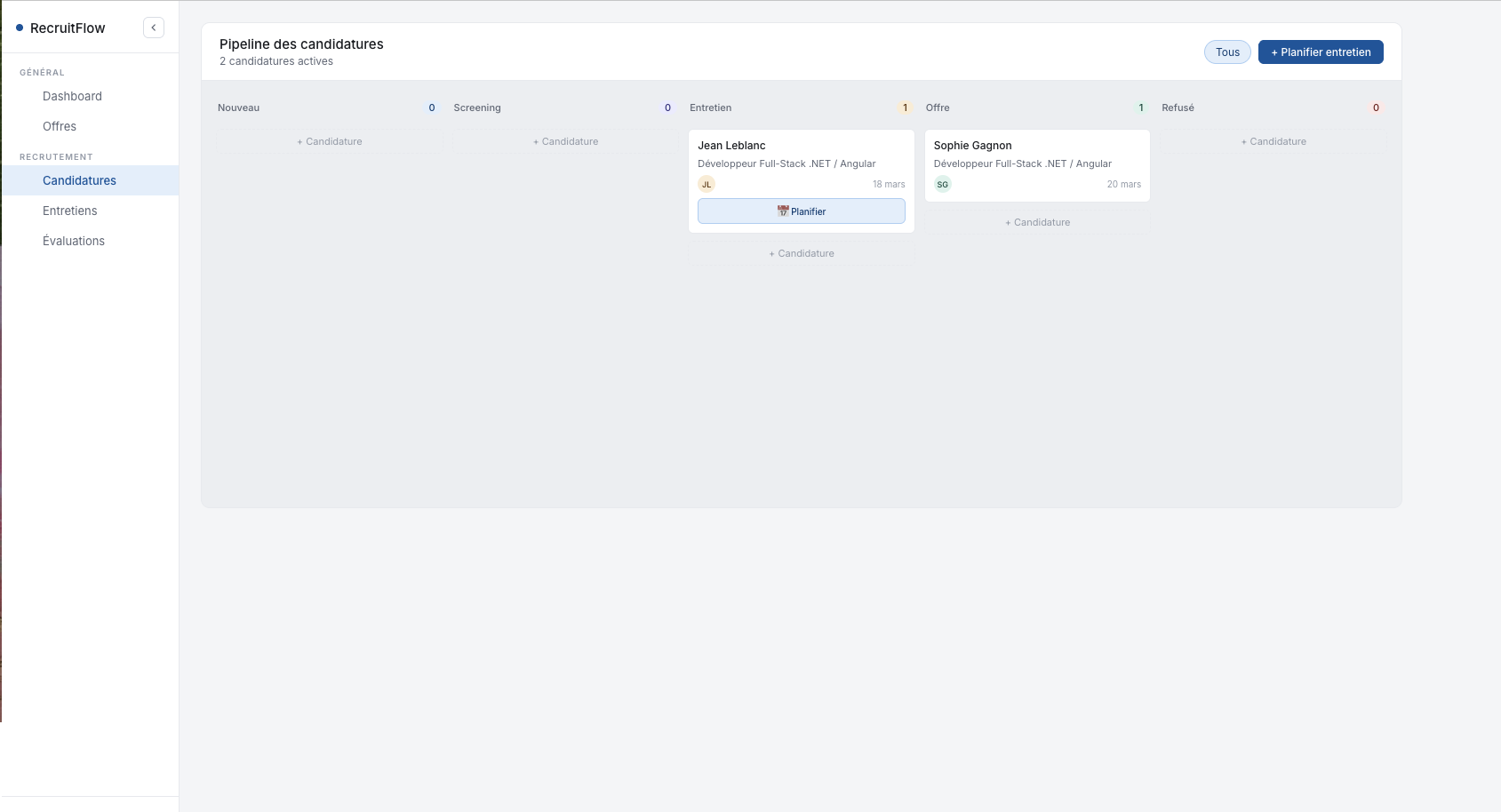Click the Screening column count badge
This screenshot has height=812, width=1501.
(667, 107)
